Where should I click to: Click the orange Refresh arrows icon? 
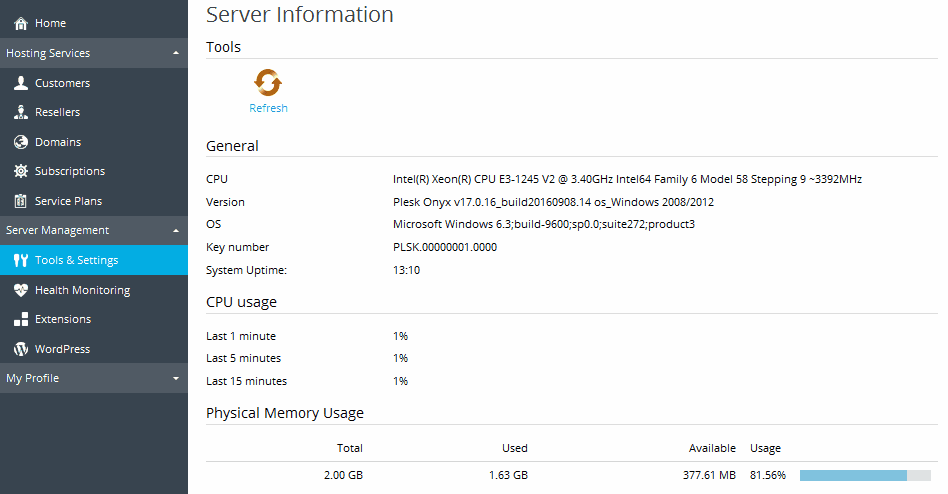click(x=268, y=82)
